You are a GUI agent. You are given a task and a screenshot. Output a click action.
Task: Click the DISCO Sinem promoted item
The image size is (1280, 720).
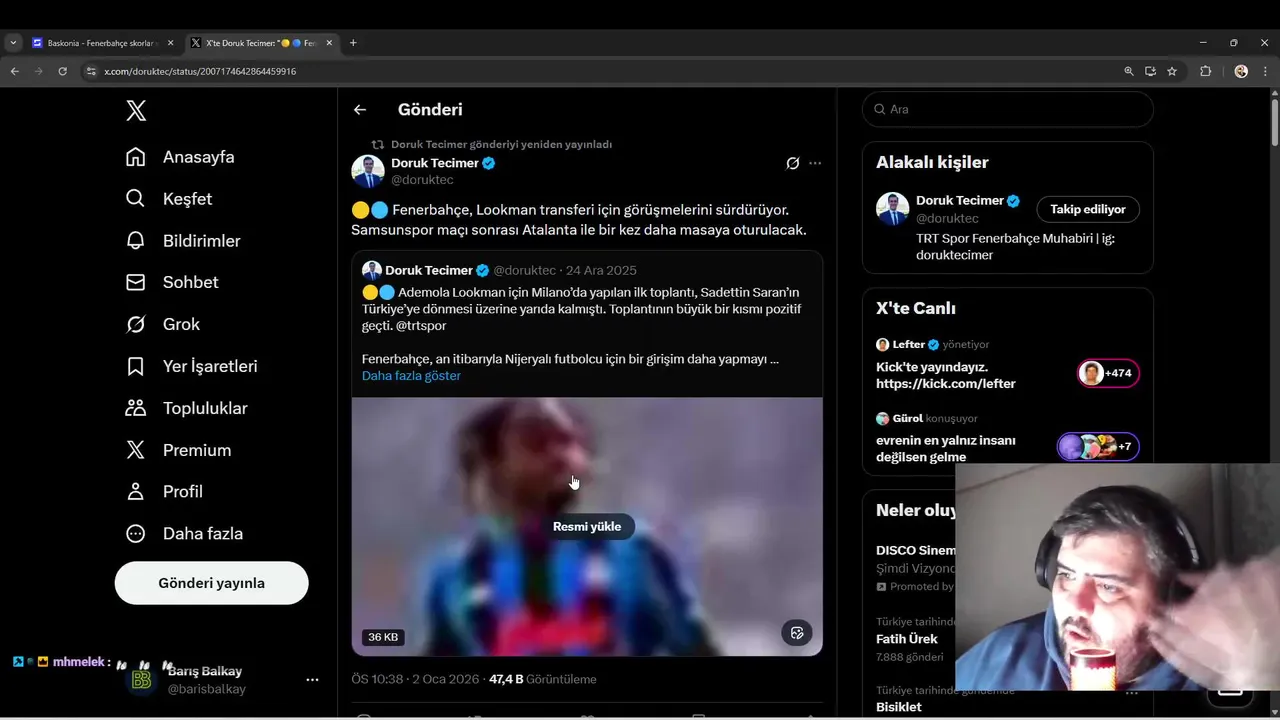point(915,567)
